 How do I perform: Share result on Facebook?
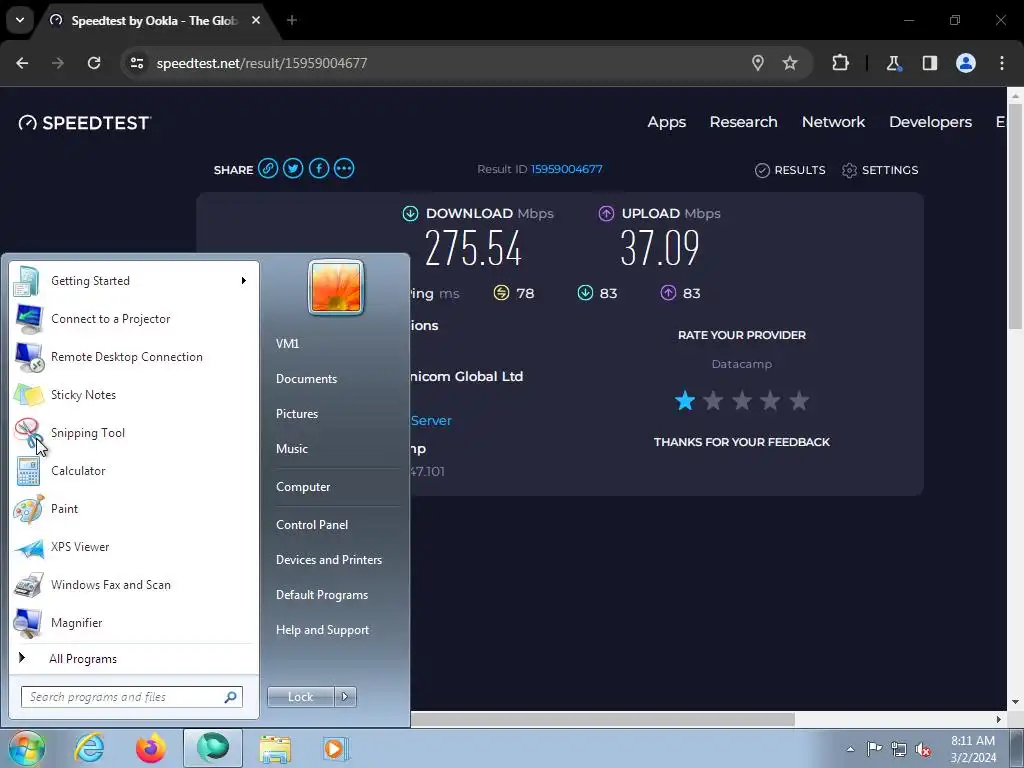pos(319,168)
